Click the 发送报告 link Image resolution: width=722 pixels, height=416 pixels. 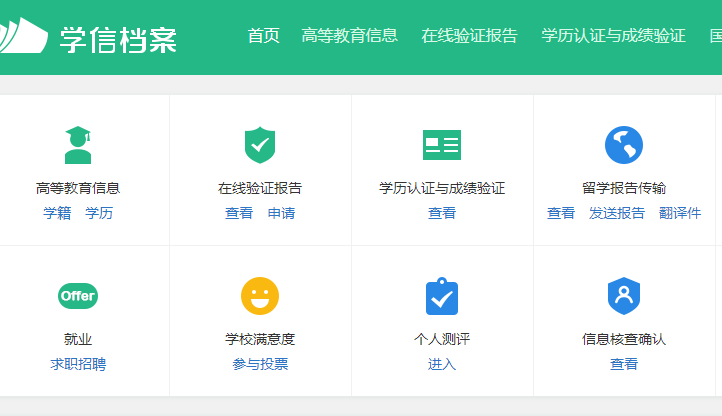pos(617,213)
